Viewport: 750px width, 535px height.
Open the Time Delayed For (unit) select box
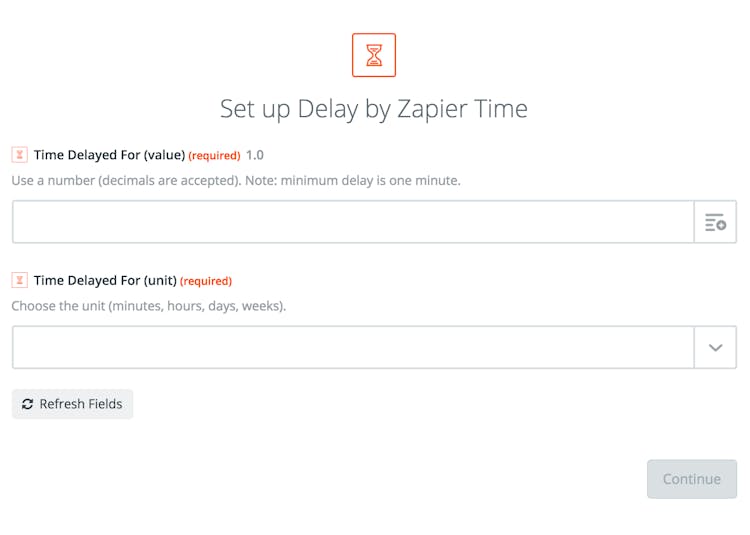pyautogui.click(x=353, y=347)
